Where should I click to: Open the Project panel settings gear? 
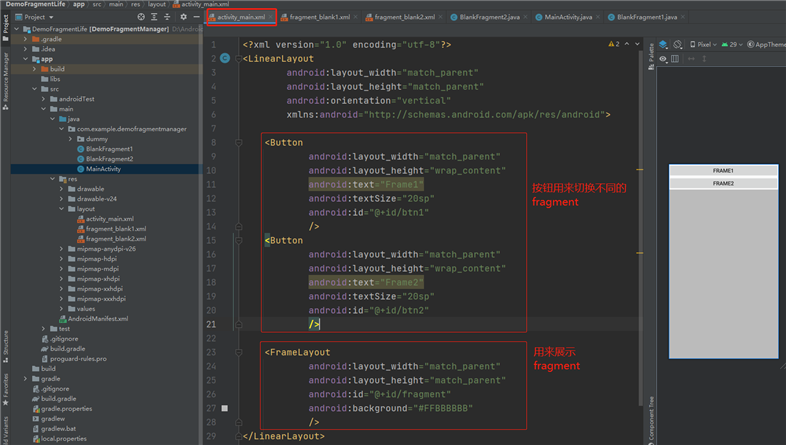pos(183,17)
